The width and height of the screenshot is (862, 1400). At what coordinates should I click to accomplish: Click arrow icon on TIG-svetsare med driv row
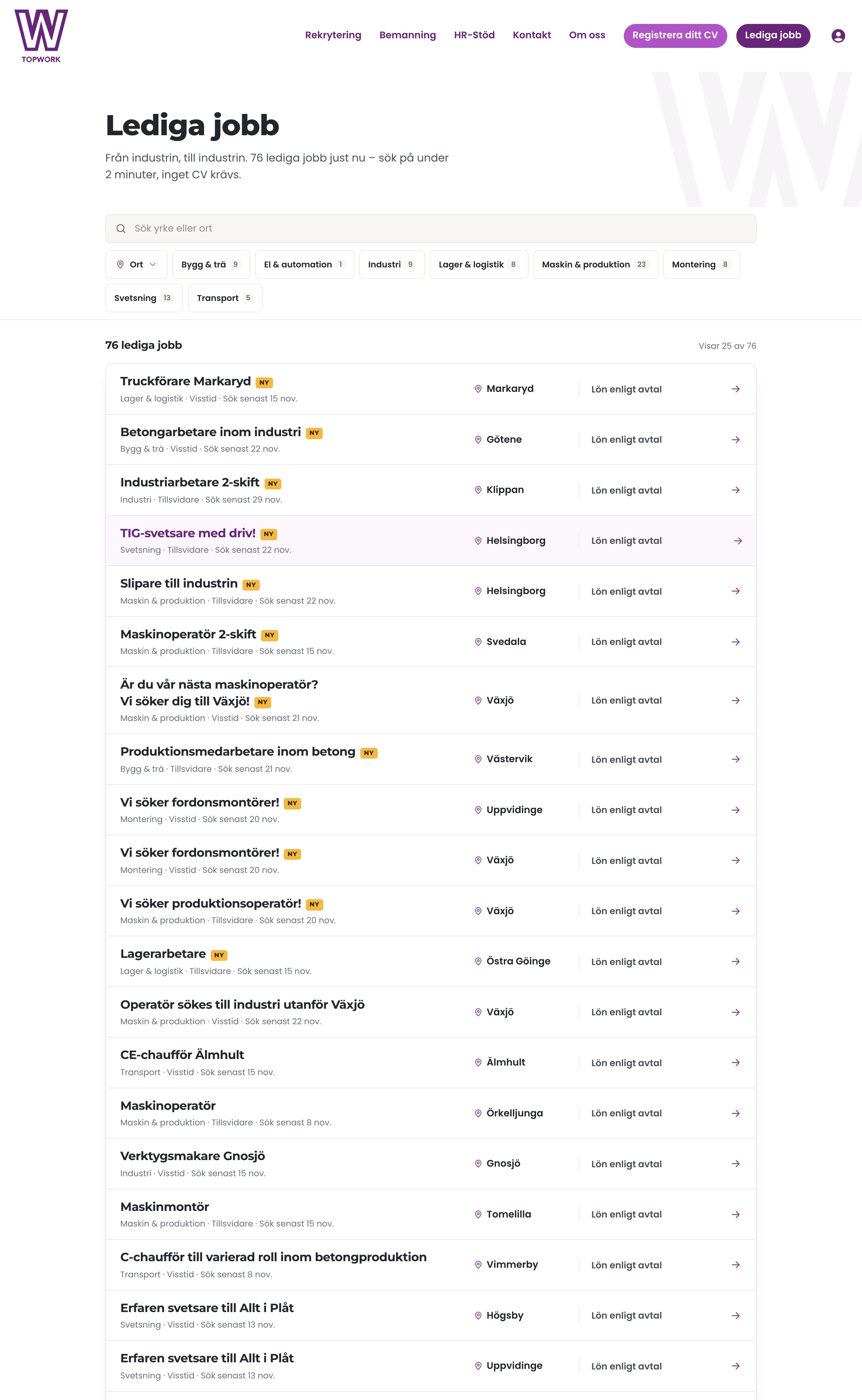tap(738, 541)
